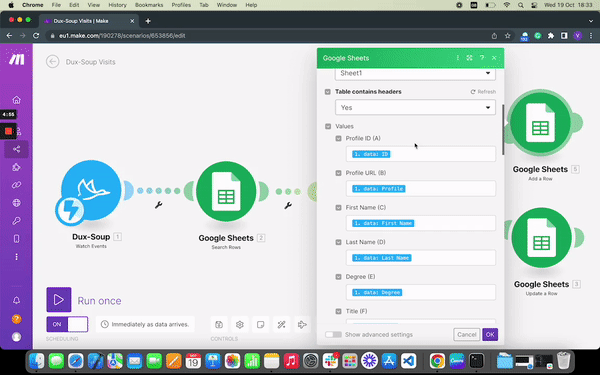Screen dimensions: 600x375
Task: Open the Dux-Soup Watch Events module
Action: (x=91, y=190)
